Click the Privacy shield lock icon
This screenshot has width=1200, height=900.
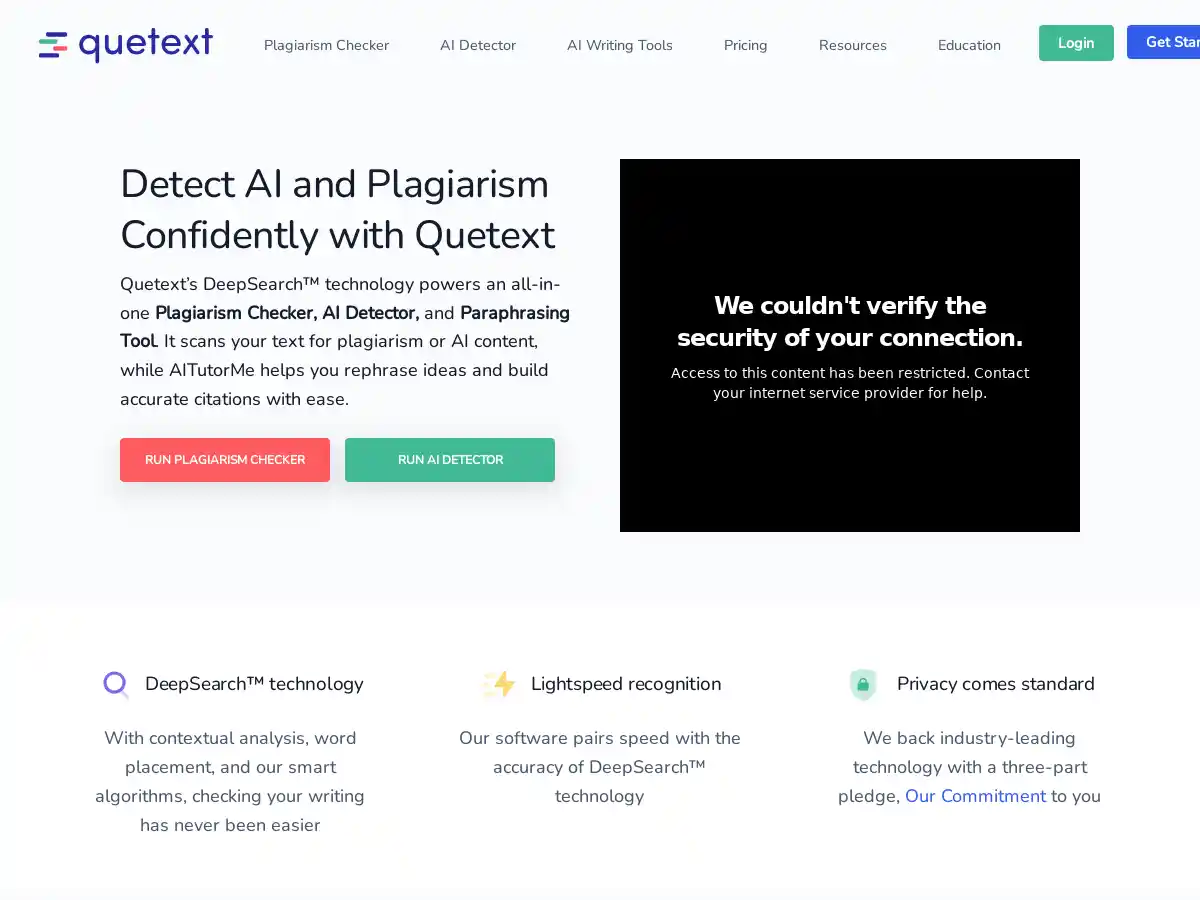coord(862,685)
